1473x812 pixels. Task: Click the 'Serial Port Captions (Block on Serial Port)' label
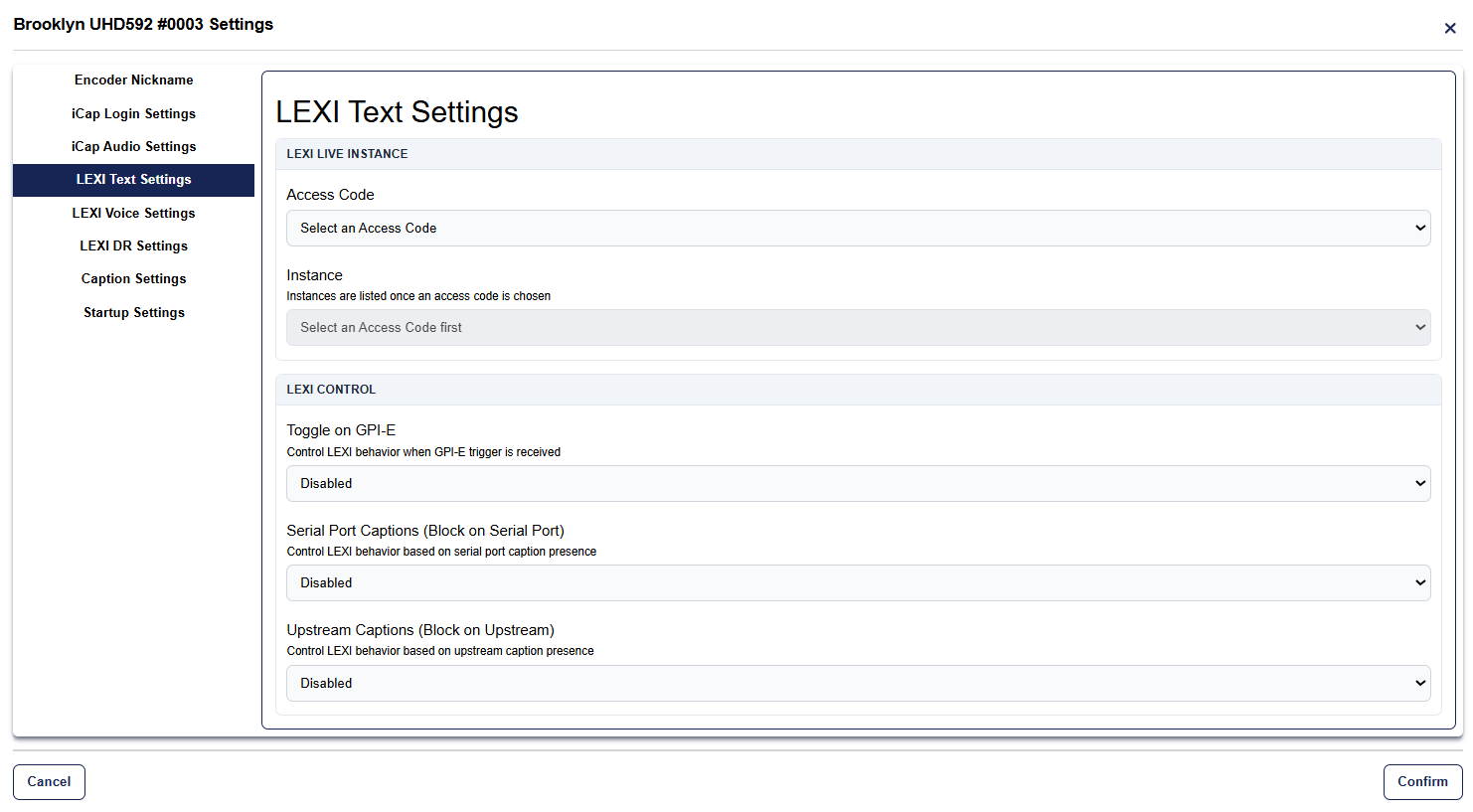click(x=425, y=531)
